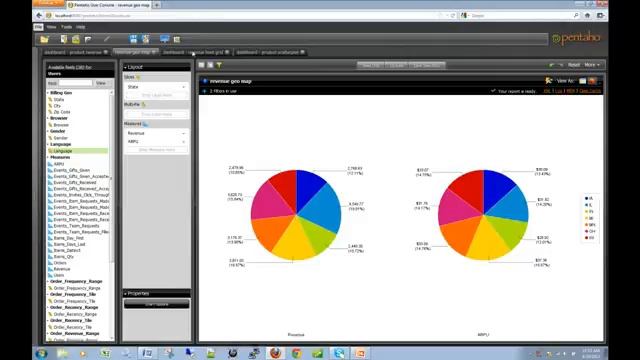Select the Browser field item
The width and height of the screenshot is (640, 360).
(61, 125)
